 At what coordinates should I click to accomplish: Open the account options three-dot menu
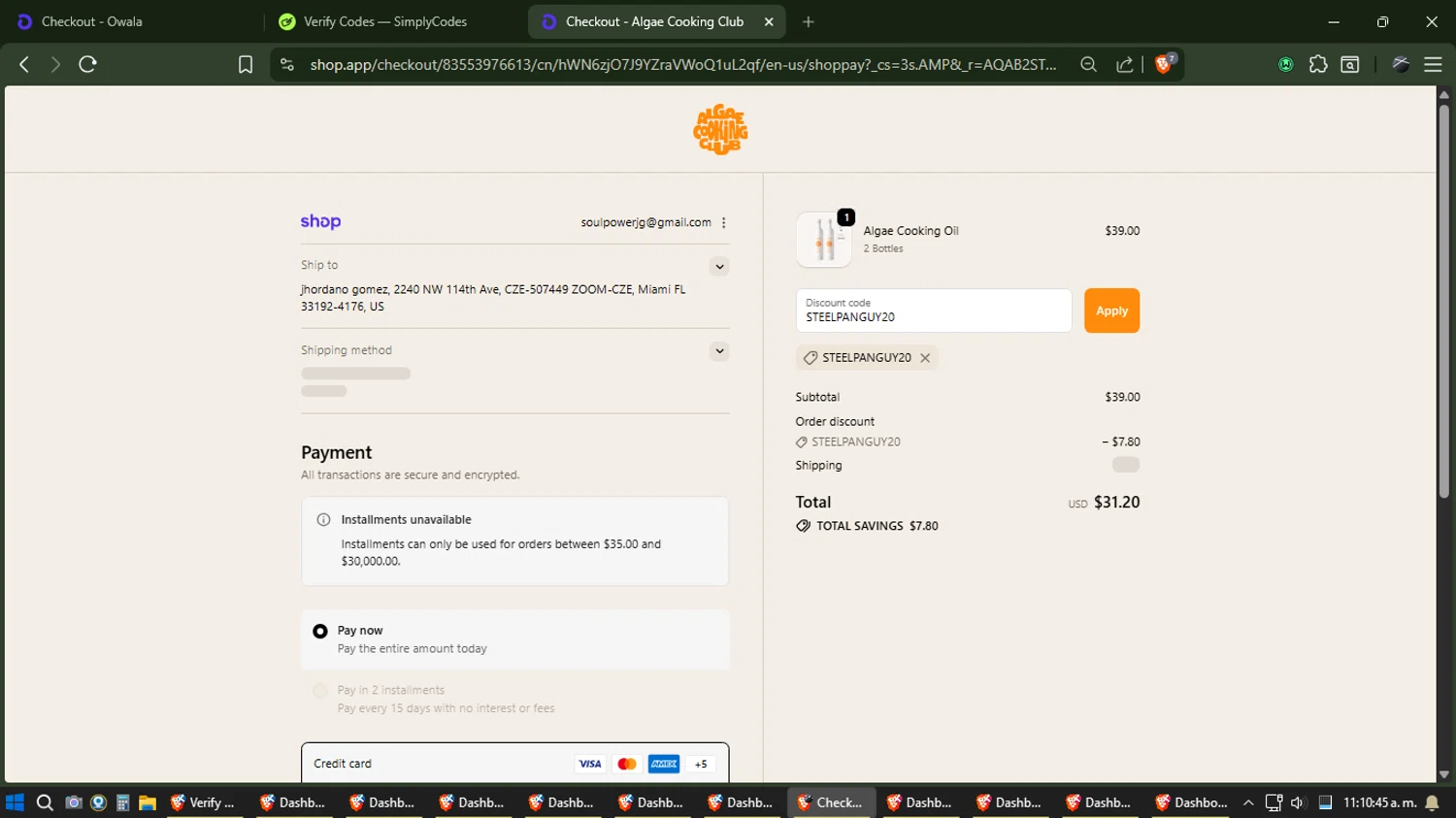point(724,222)
